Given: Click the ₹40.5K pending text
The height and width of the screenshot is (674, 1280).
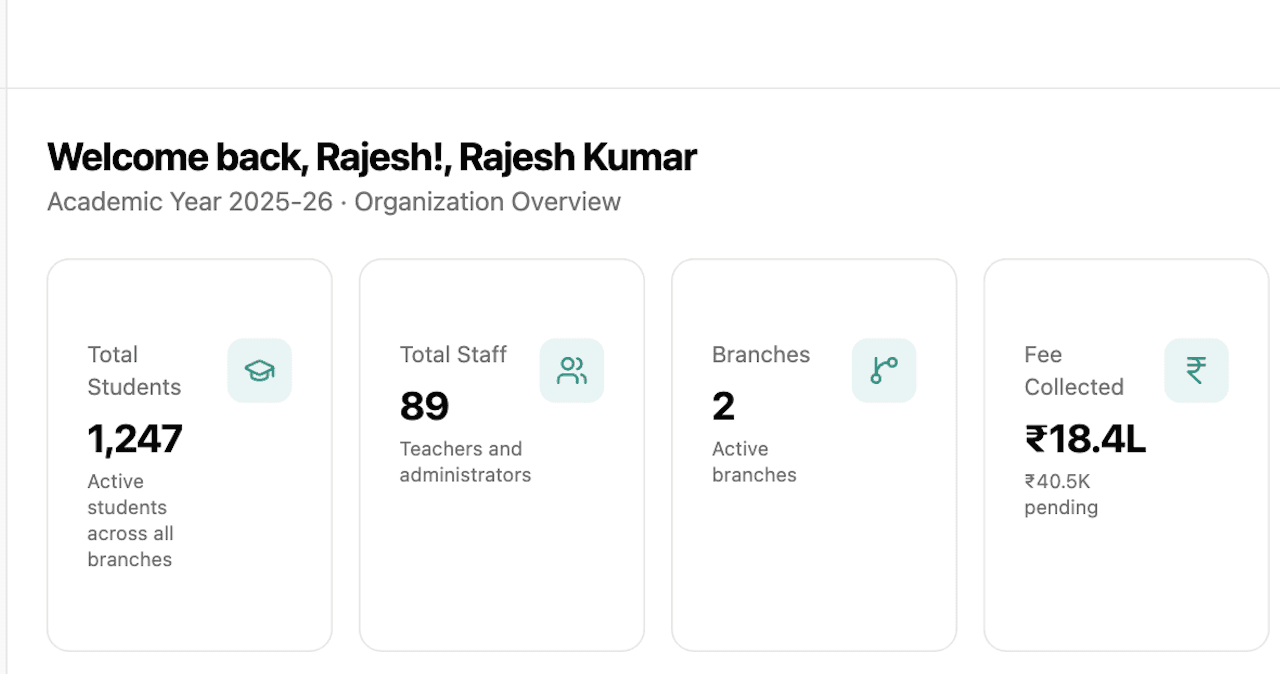Looking at the screenshot, I should click(x=1061, y=495).
